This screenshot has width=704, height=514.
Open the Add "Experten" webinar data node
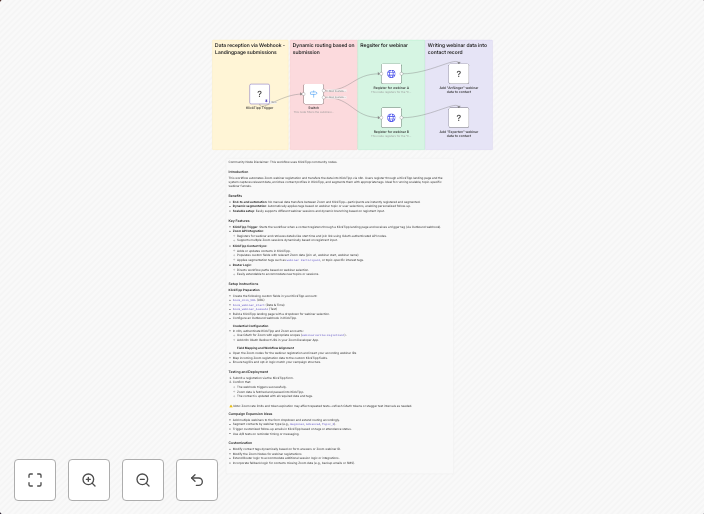tap(458, 118)
